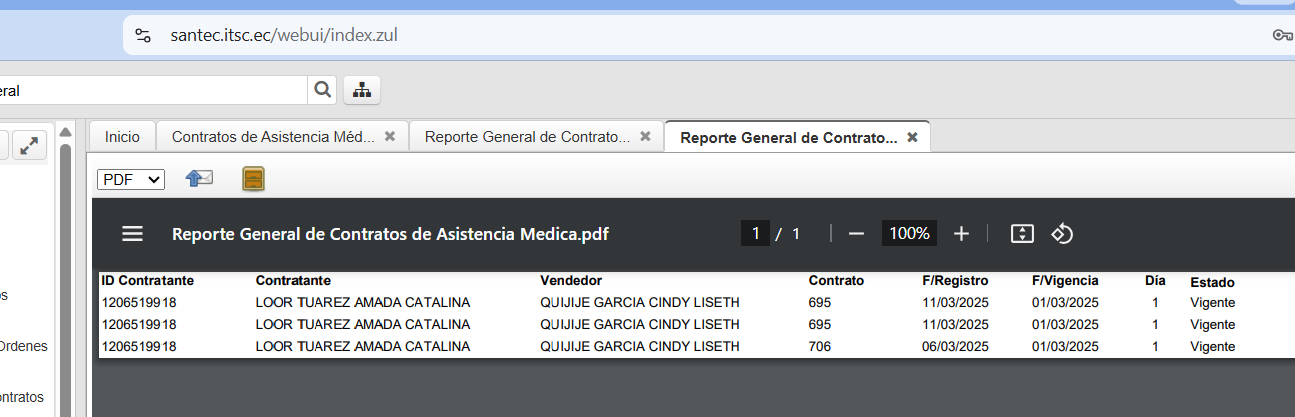The image size is (1295, 417).
Task: Click the PDF page number field
Action: click(x=755, y=234)
